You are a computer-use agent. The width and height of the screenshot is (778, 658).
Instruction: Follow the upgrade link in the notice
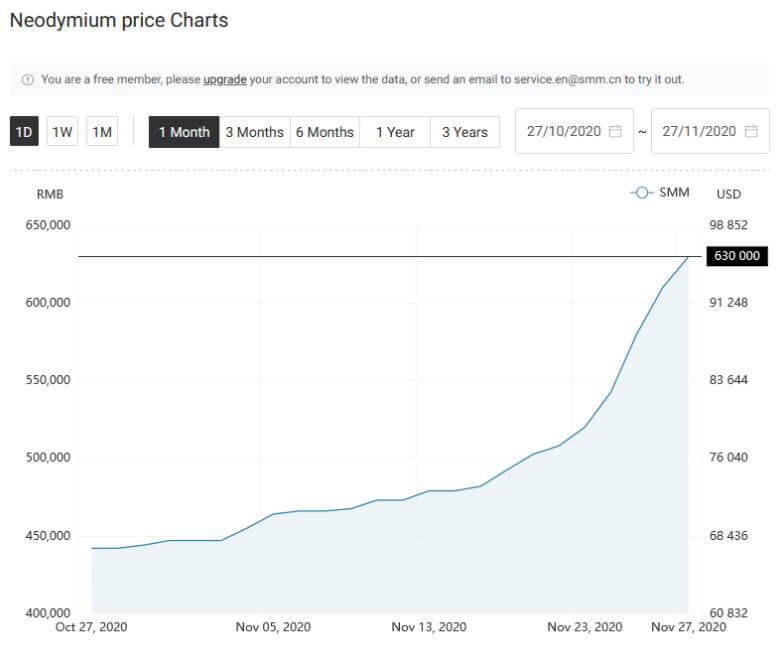tap(225, 79)
